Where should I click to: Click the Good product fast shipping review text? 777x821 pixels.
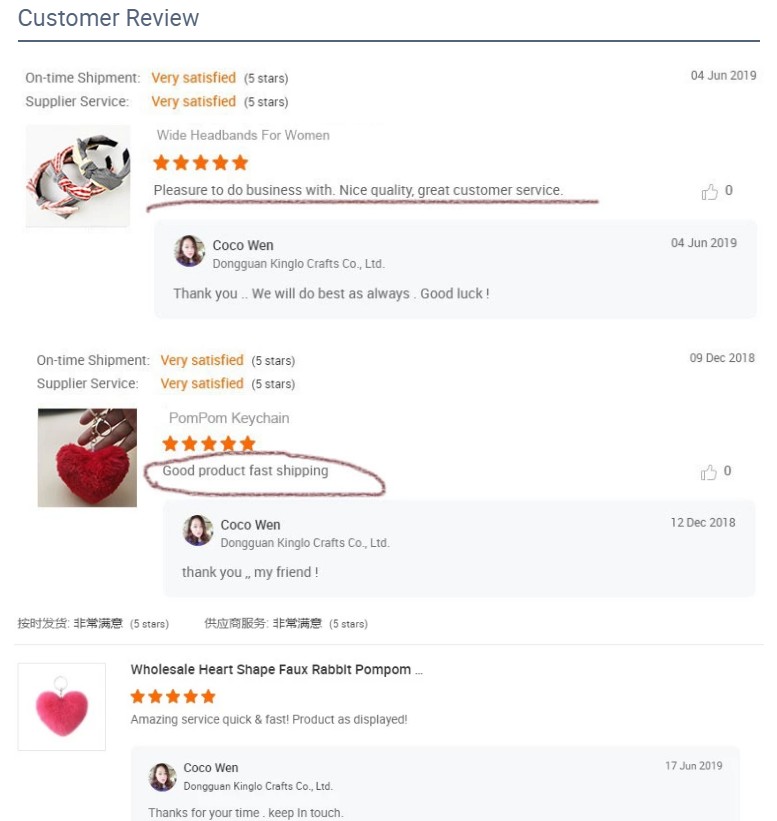pos(245,471)
